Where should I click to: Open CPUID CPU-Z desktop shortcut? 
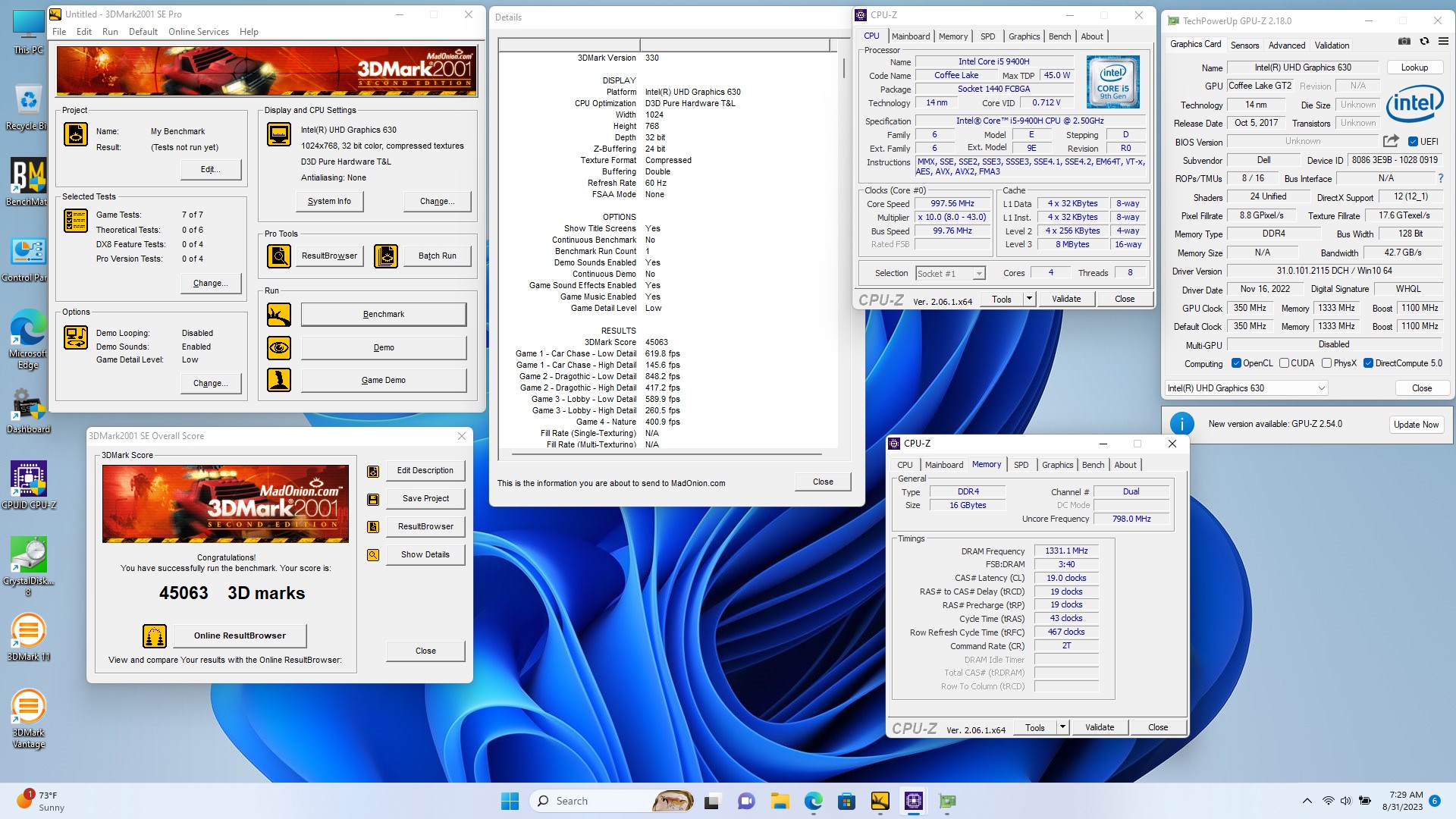click(x=29, y=485)
